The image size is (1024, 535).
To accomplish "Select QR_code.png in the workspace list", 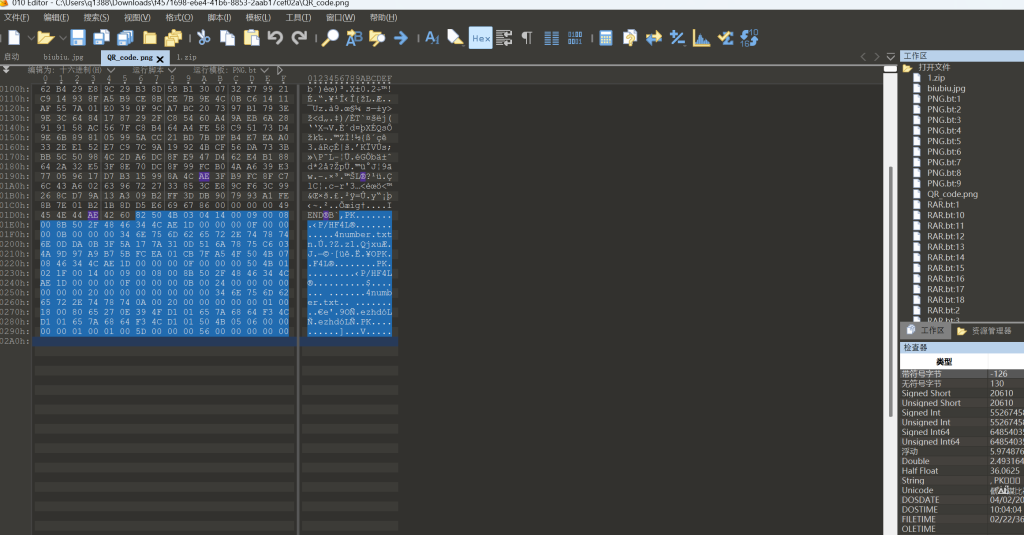I will pyautogui.click(x=952, y=194).
